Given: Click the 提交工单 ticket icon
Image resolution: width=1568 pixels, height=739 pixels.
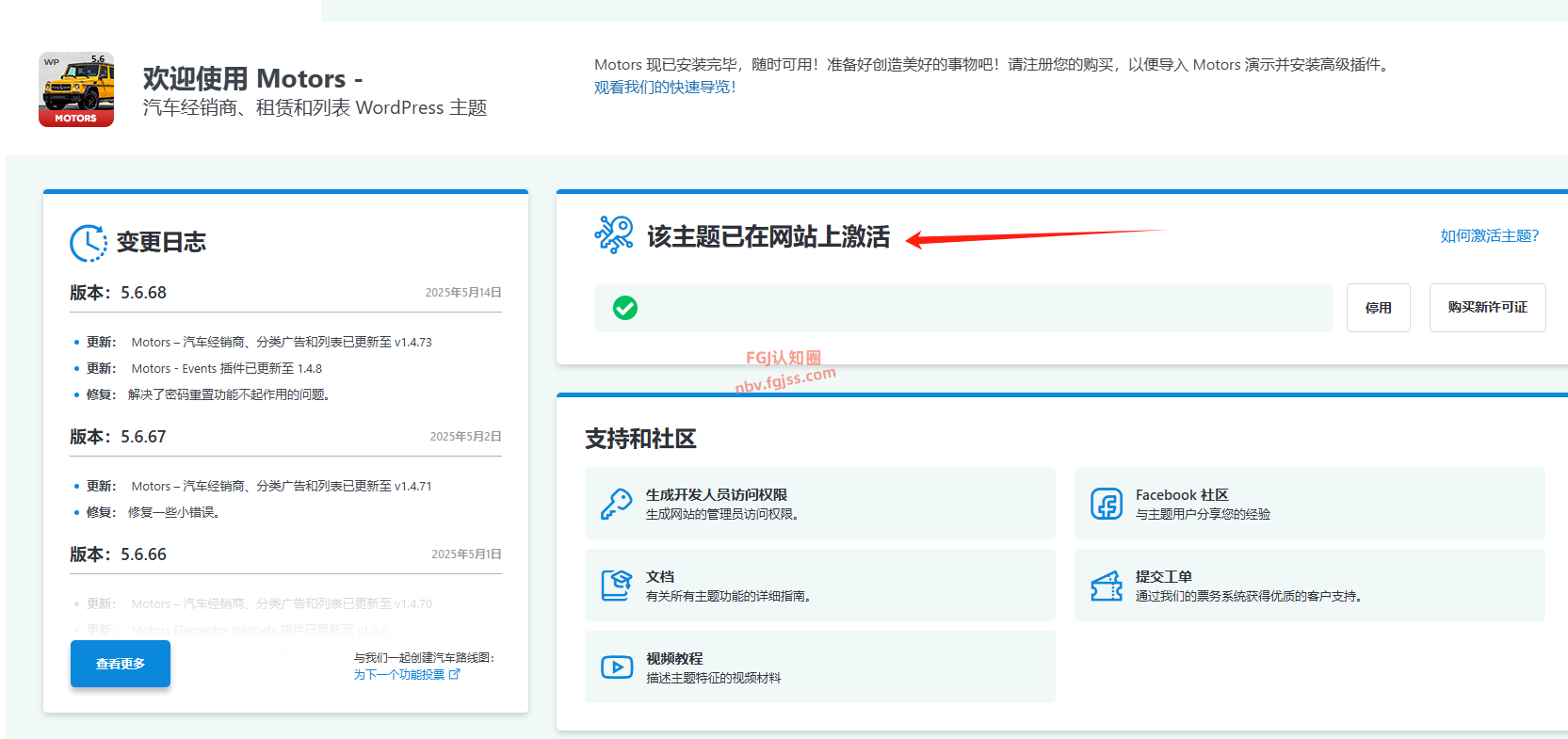Looking at the screenshot, I should [1107, 586].
